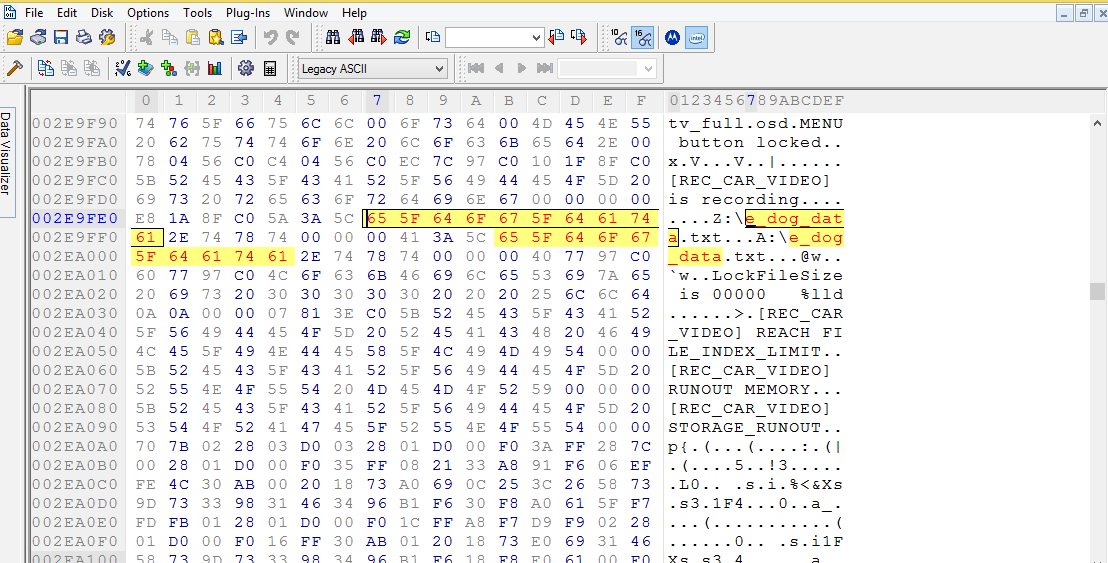
Task: Switch to Intel byte ordering
Action: pos(697,38)
